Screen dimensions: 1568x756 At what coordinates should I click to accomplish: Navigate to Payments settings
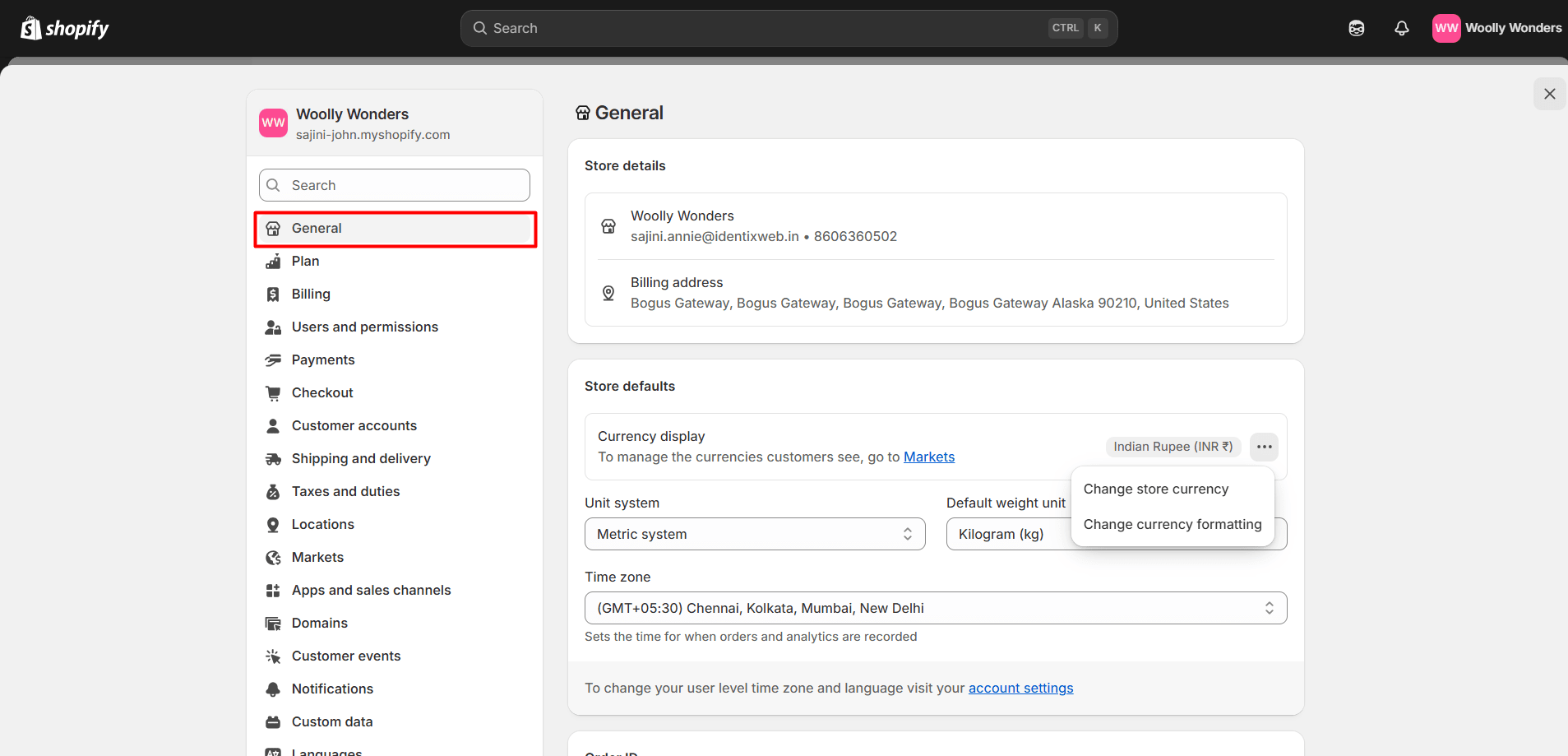click(x=395, y=360)
